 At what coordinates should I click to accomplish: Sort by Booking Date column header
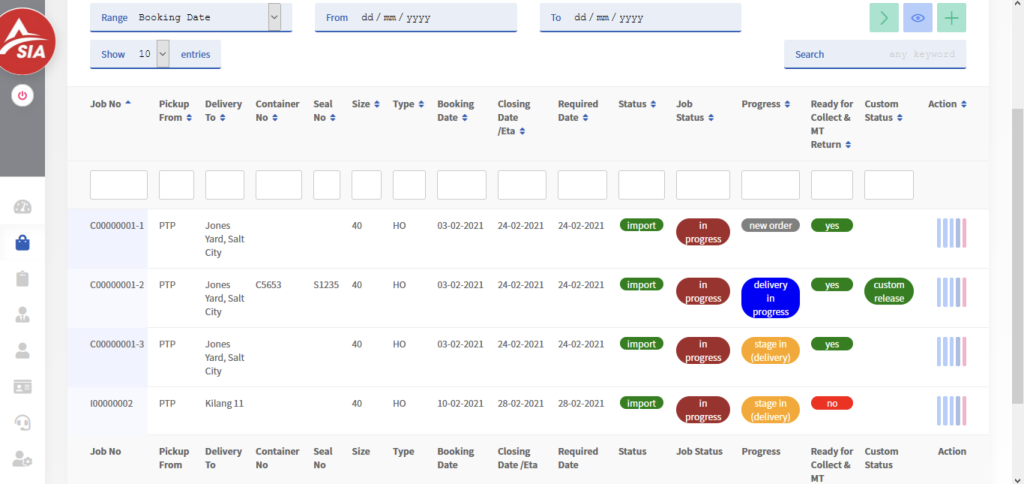tap(456, 110)
